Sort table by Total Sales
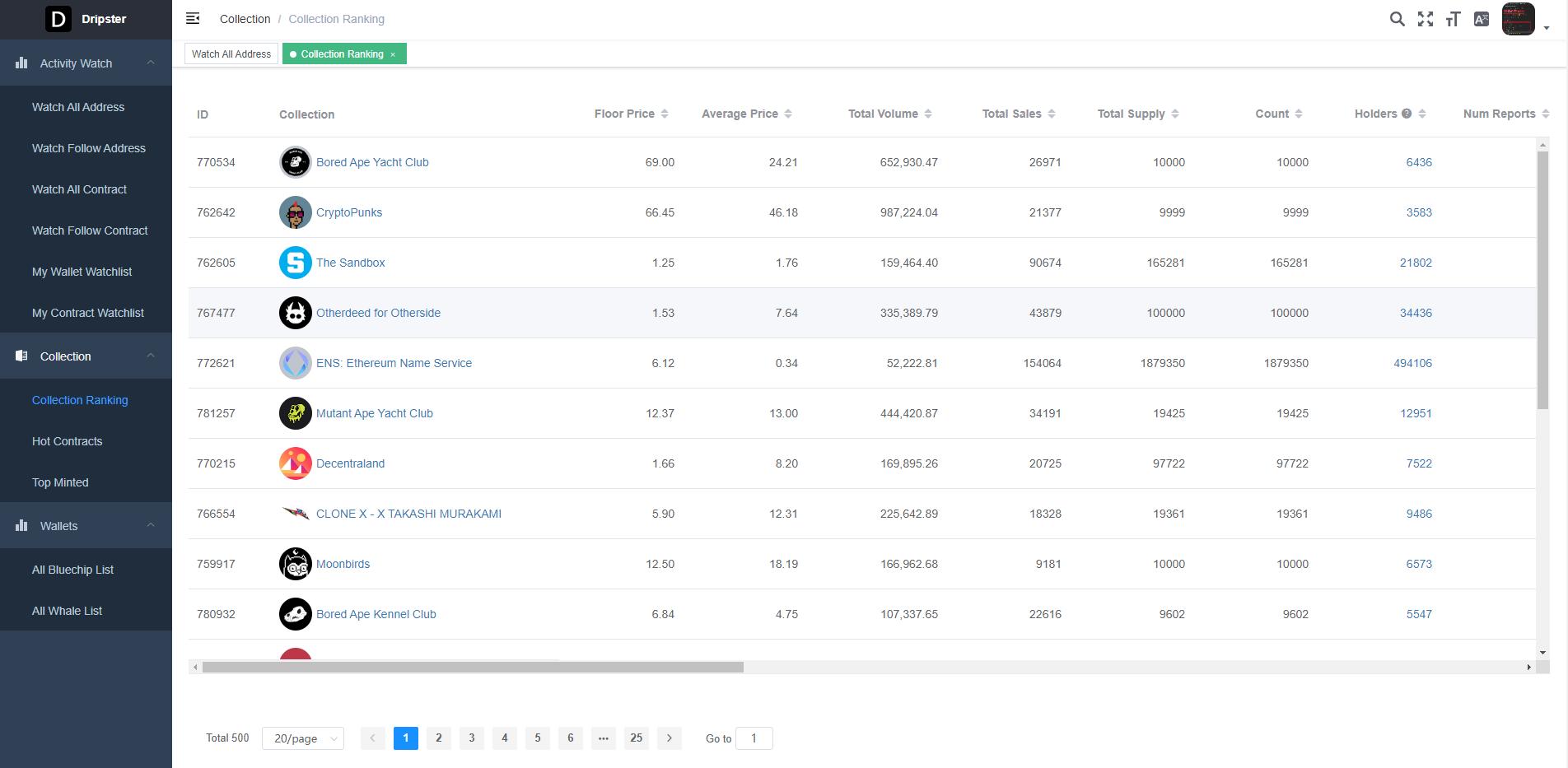Screen dimensions: 1568x768 [x=1052, y=114]
